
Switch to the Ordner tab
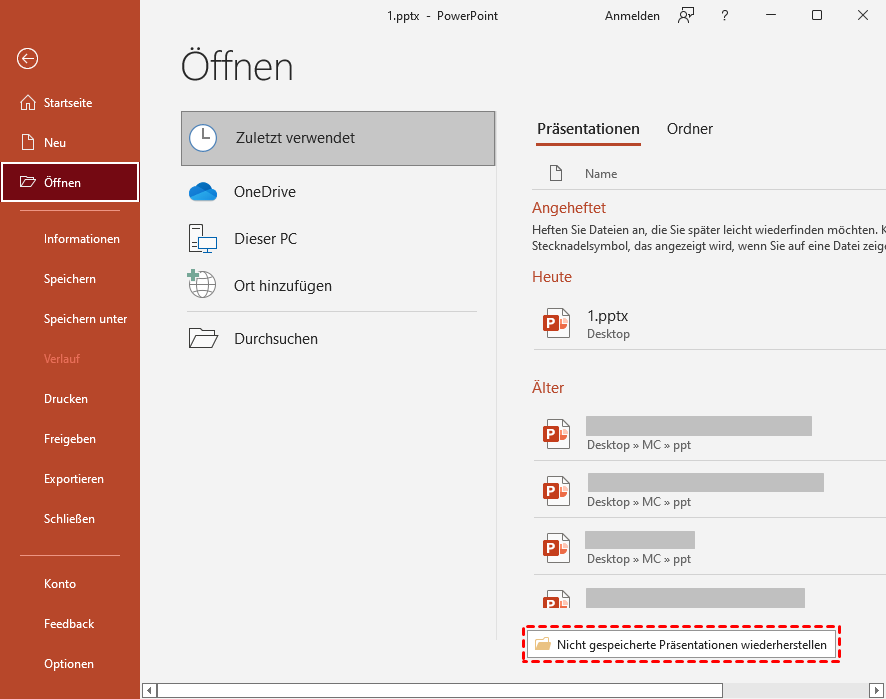click(x=690, y=129)
